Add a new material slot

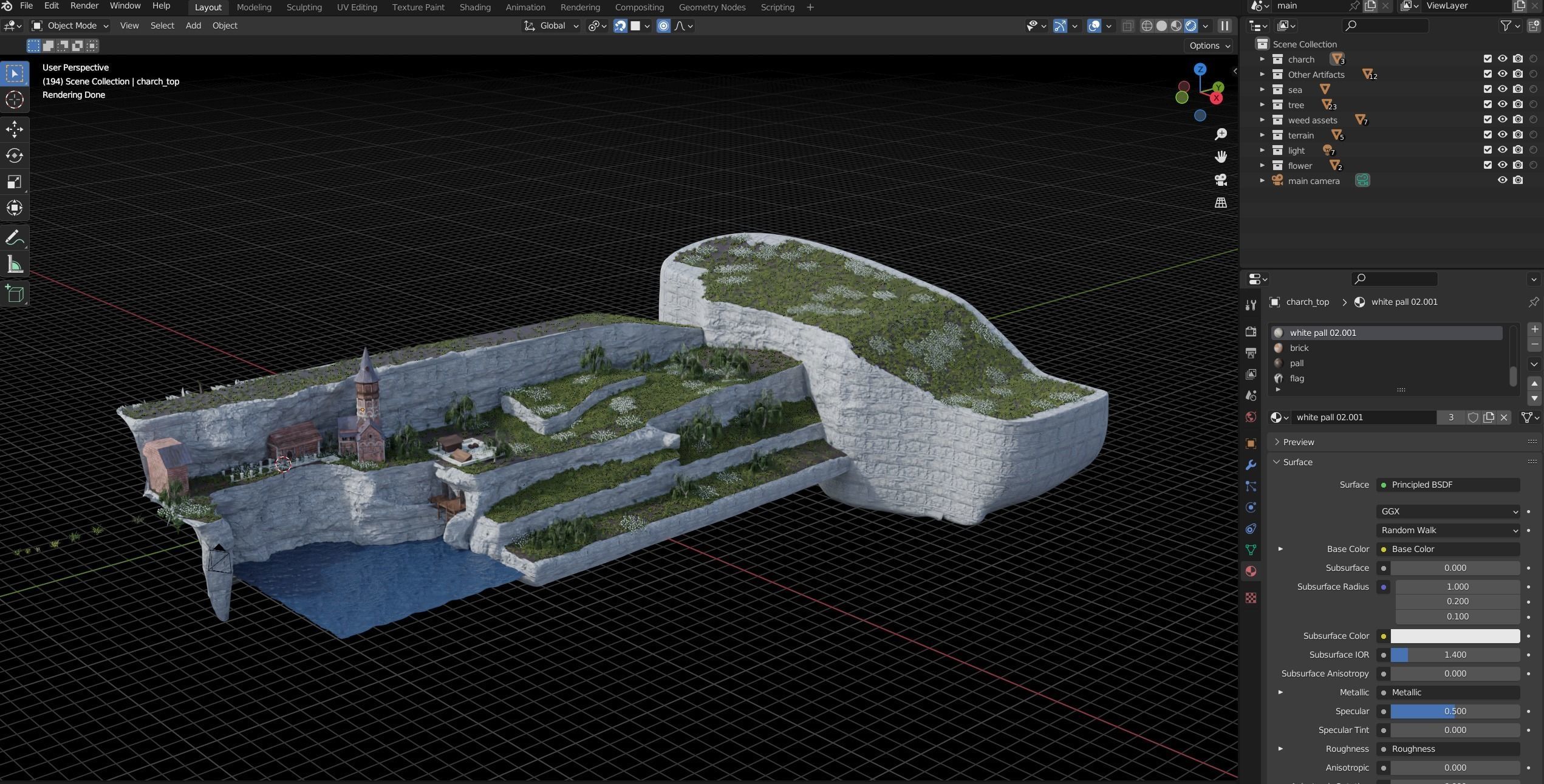1534,329
